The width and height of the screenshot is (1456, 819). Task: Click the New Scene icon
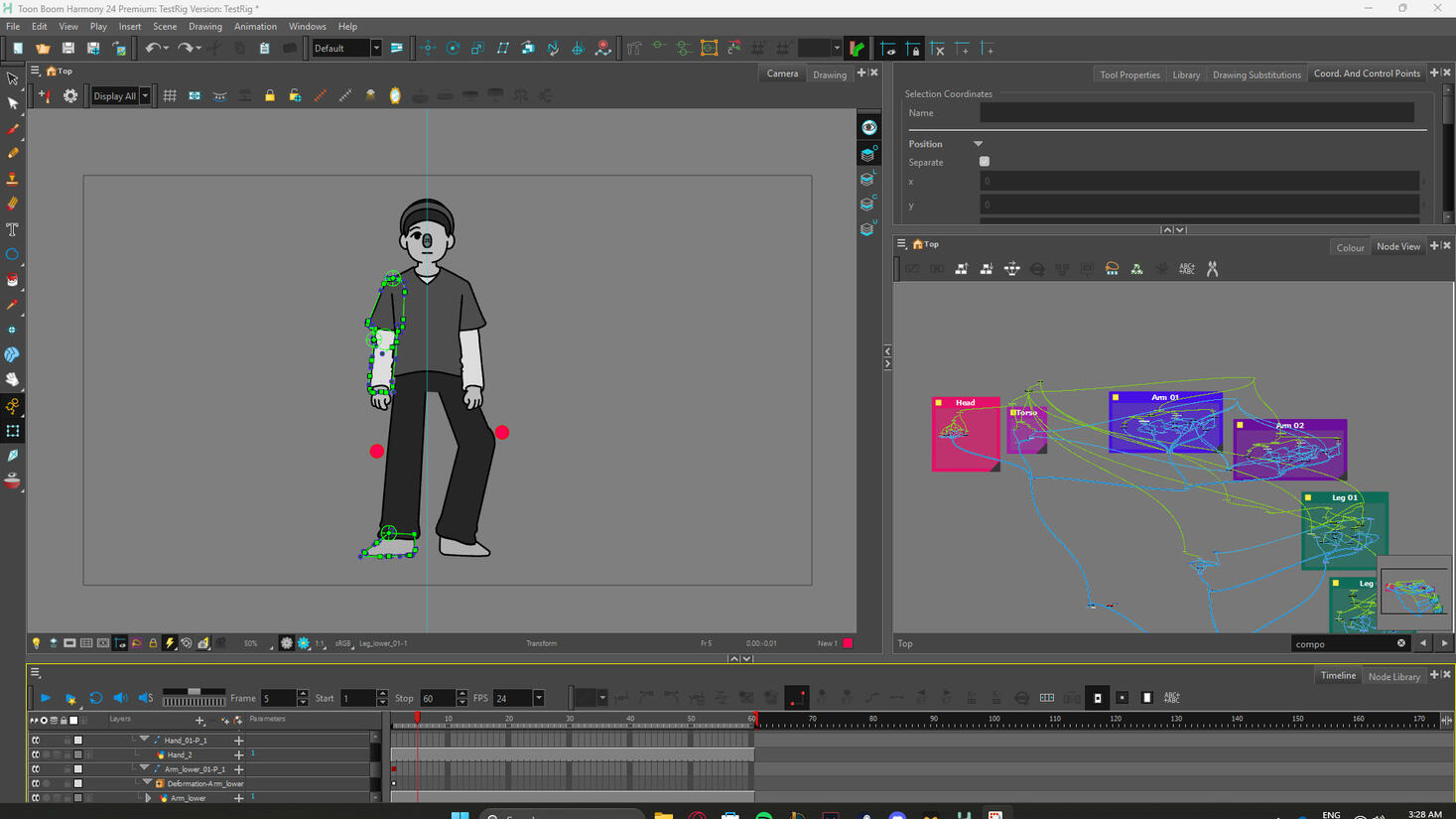pyautogui.click(x=18, y=48)
